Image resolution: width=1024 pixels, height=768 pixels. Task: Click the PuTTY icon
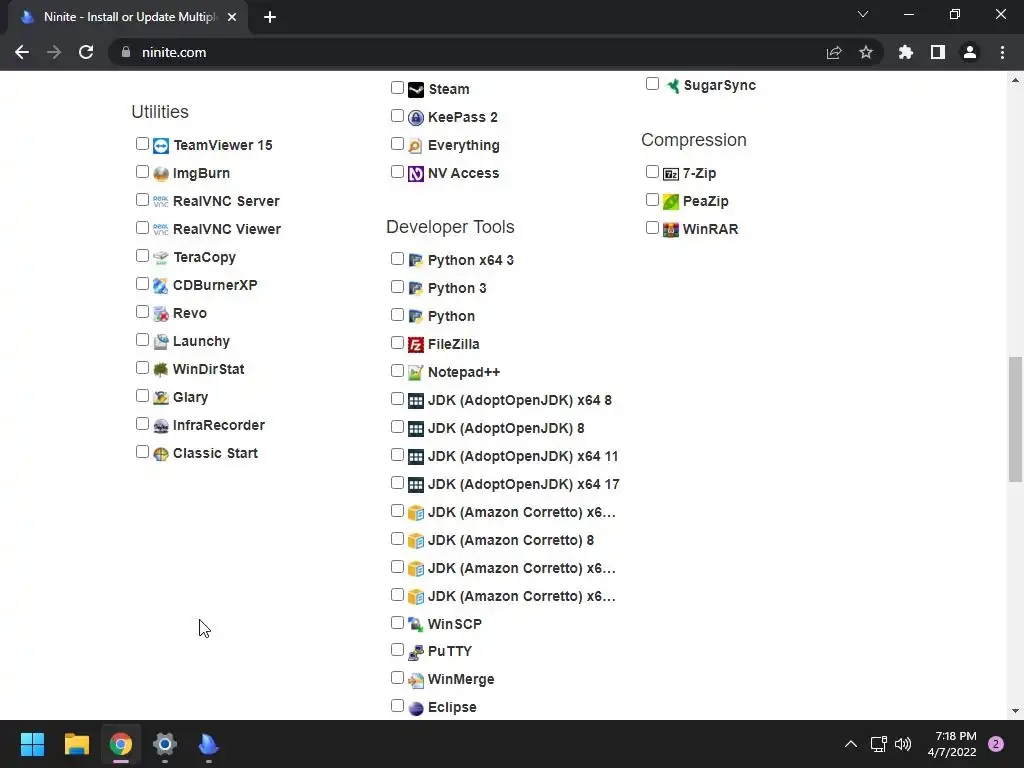click(x=416, y=652)
